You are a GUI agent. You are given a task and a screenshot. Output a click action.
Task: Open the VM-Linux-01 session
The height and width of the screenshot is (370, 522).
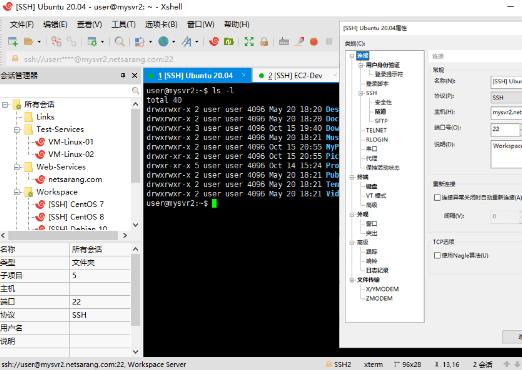(71, 142)
